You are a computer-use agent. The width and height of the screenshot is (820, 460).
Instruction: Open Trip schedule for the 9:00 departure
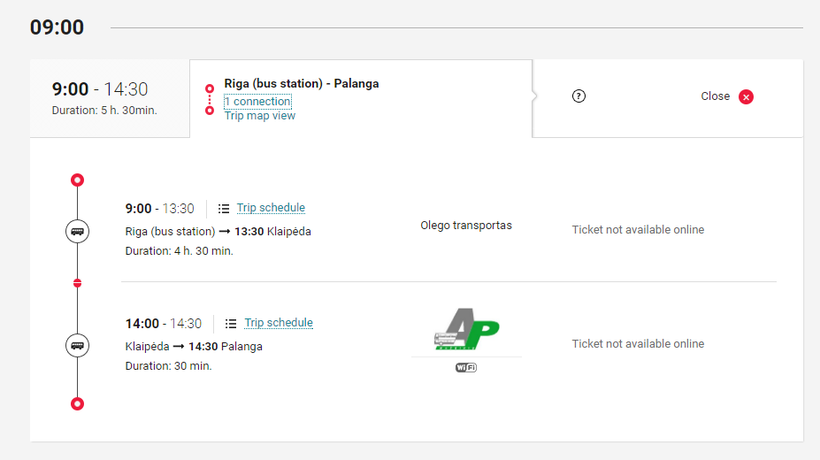point(271,208)
